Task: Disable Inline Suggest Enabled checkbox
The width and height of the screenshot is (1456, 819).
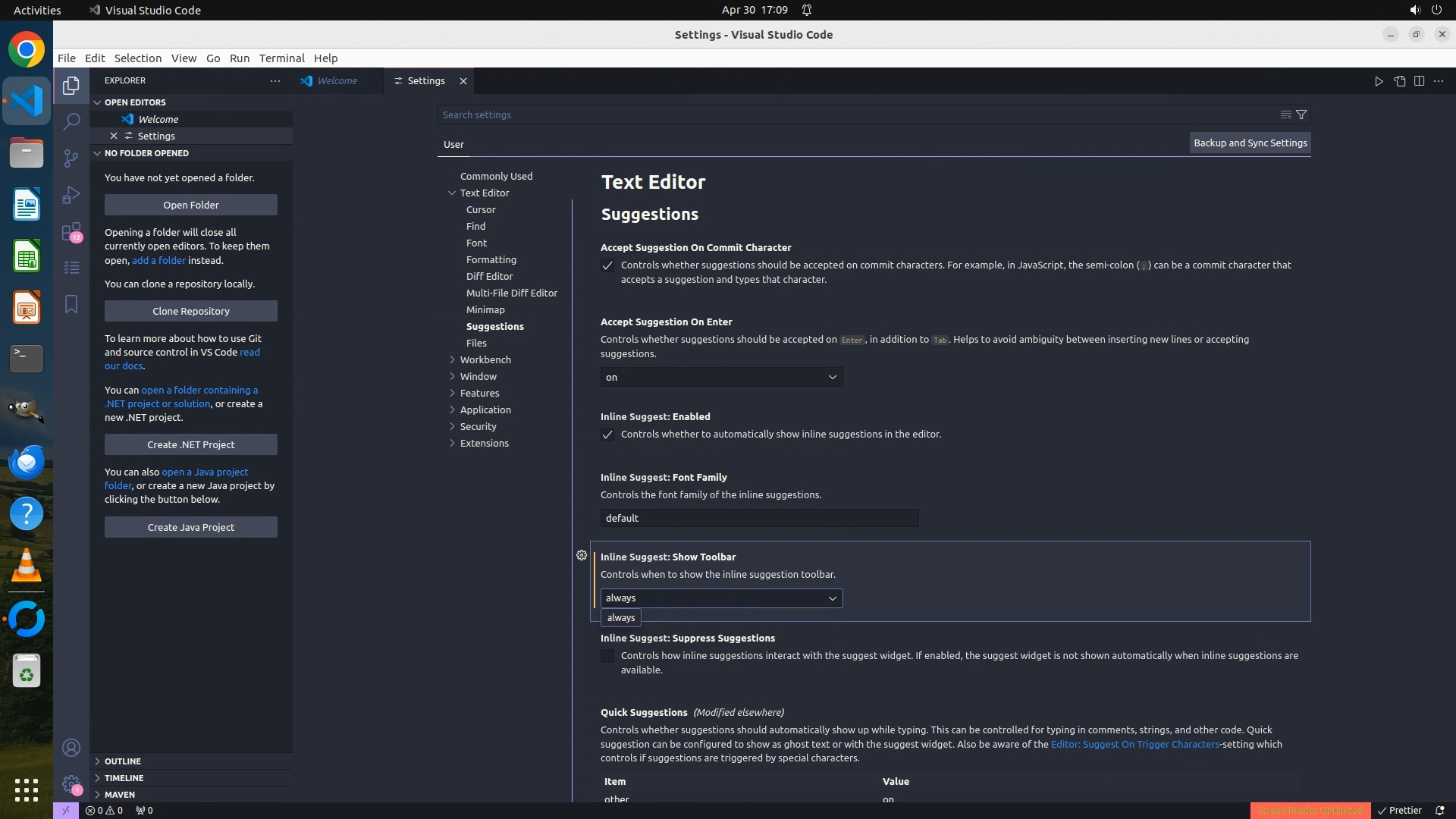Action: point(607,435)
